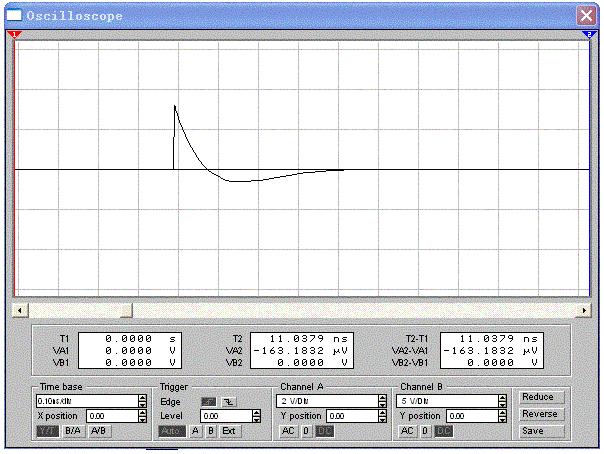Screen dimensions: 604x454
Task: Click the Reverse button
Action: 540,414
